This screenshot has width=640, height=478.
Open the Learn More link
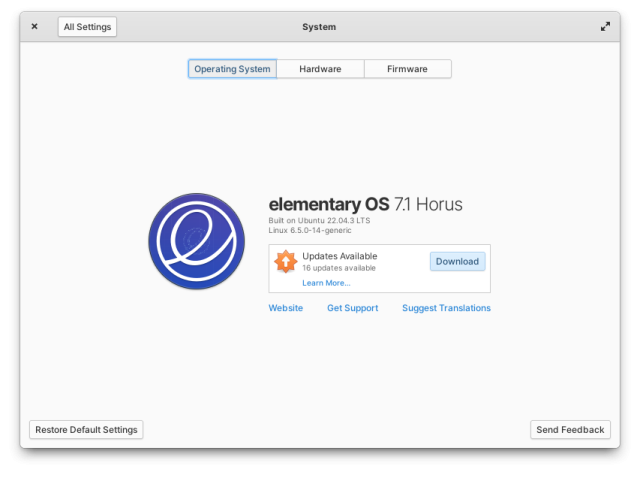coord(326,283)
